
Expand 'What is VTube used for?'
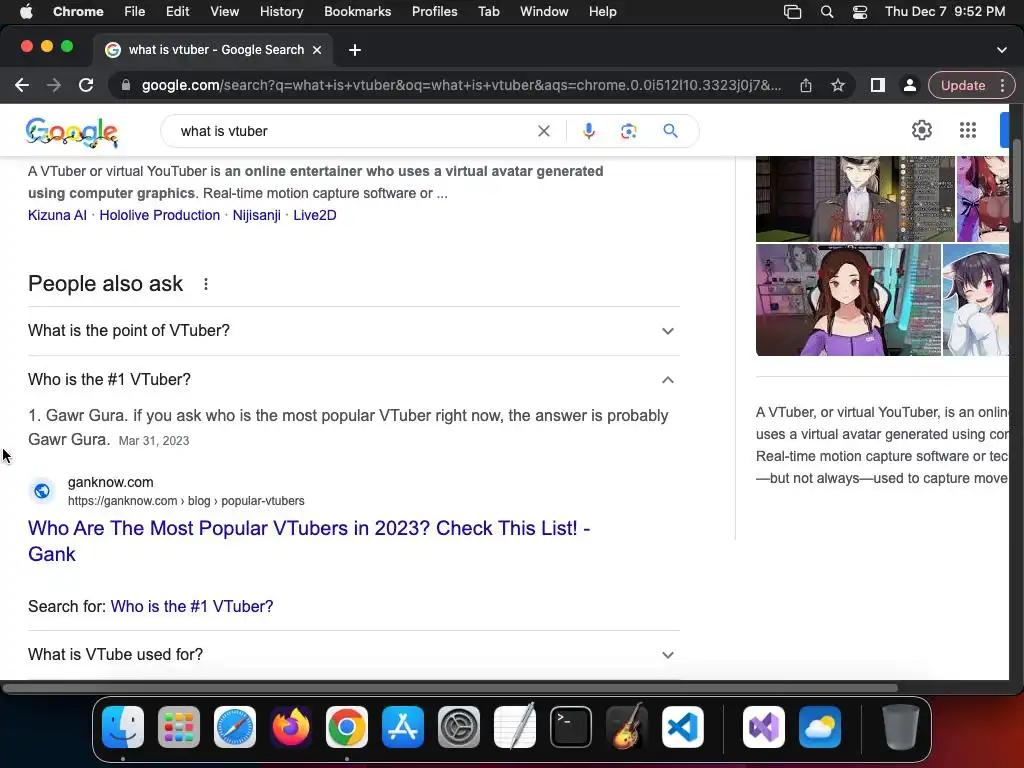pyautogui.click(x=354, y=654)
